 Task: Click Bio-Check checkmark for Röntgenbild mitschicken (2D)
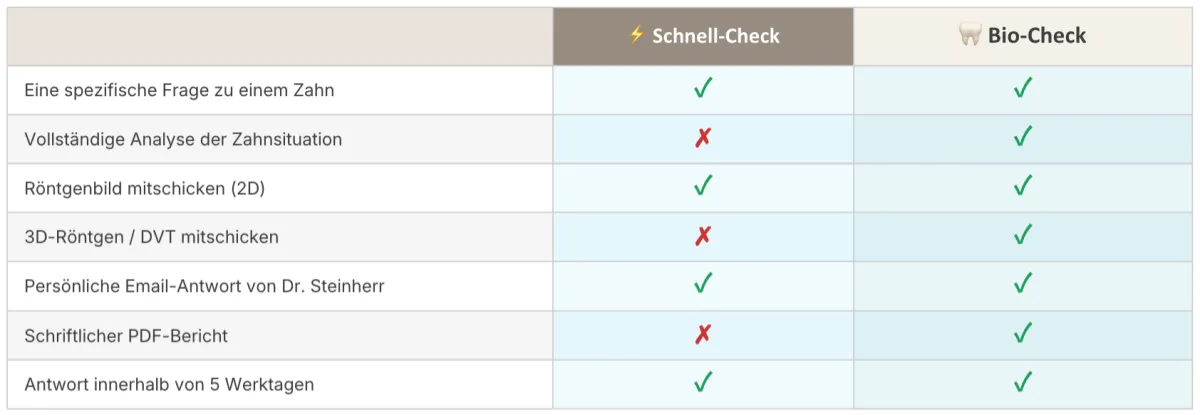click(x=1022, y=186)
